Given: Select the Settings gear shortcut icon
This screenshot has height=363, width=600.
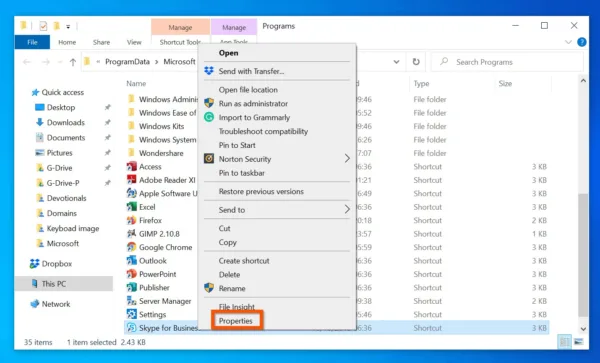Looking at the screenshot, I should click(x=132, y=314).
